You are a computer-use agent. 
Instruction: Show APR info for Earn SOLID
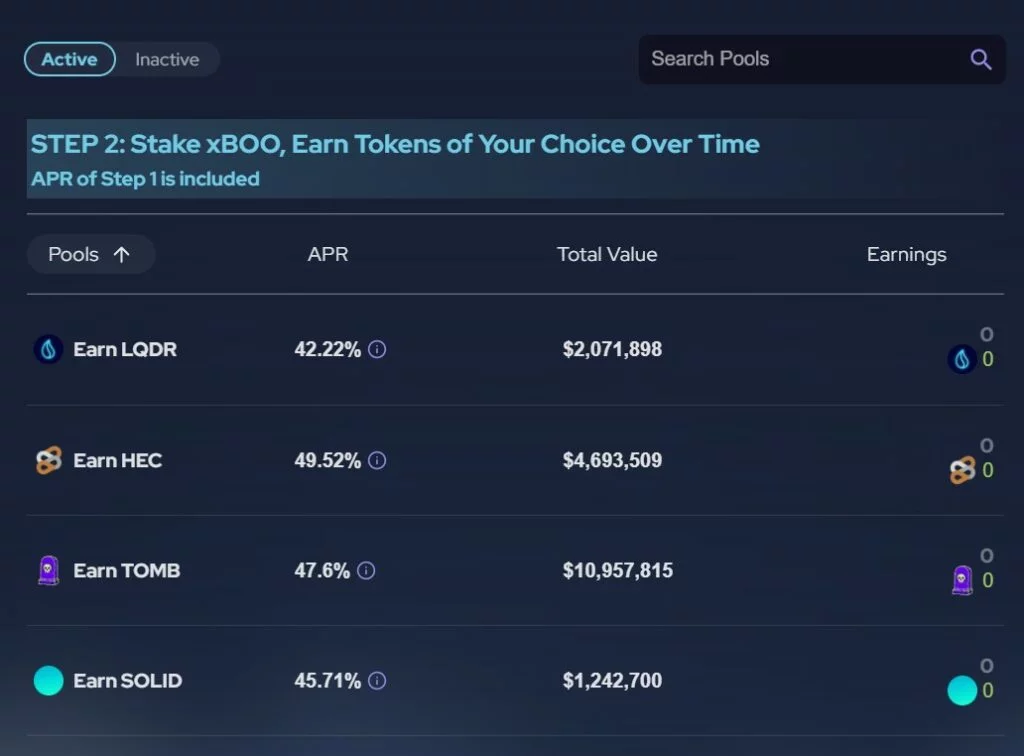(377, 681)
